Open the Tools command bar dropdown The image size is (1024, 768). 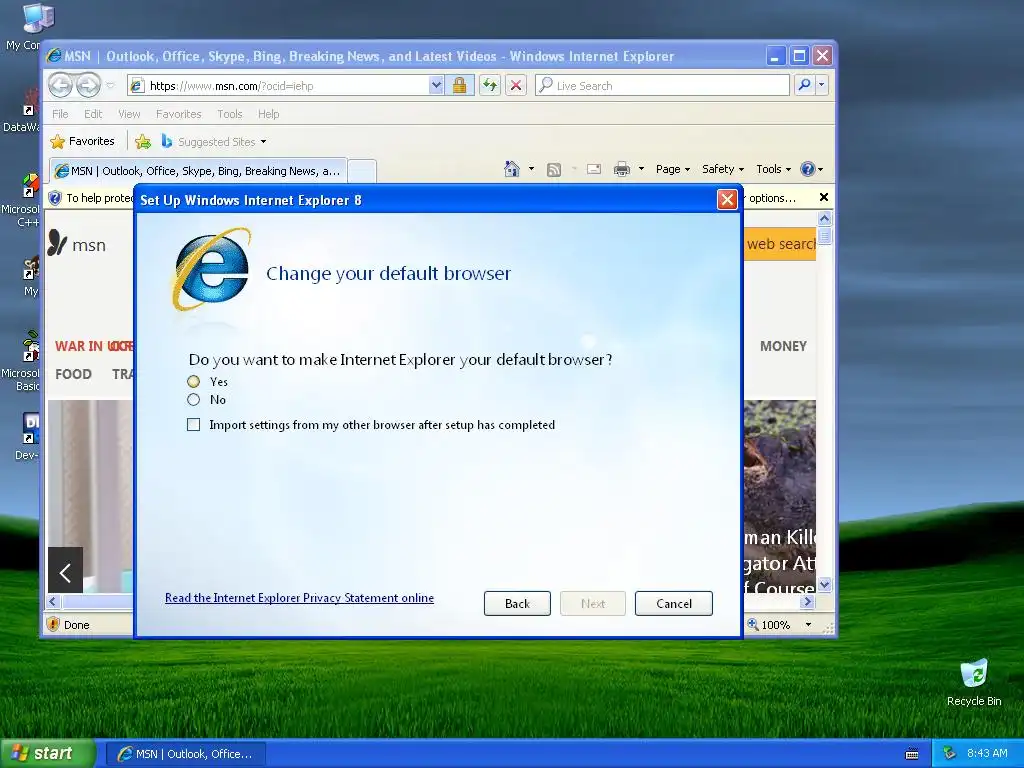(773, 169)
